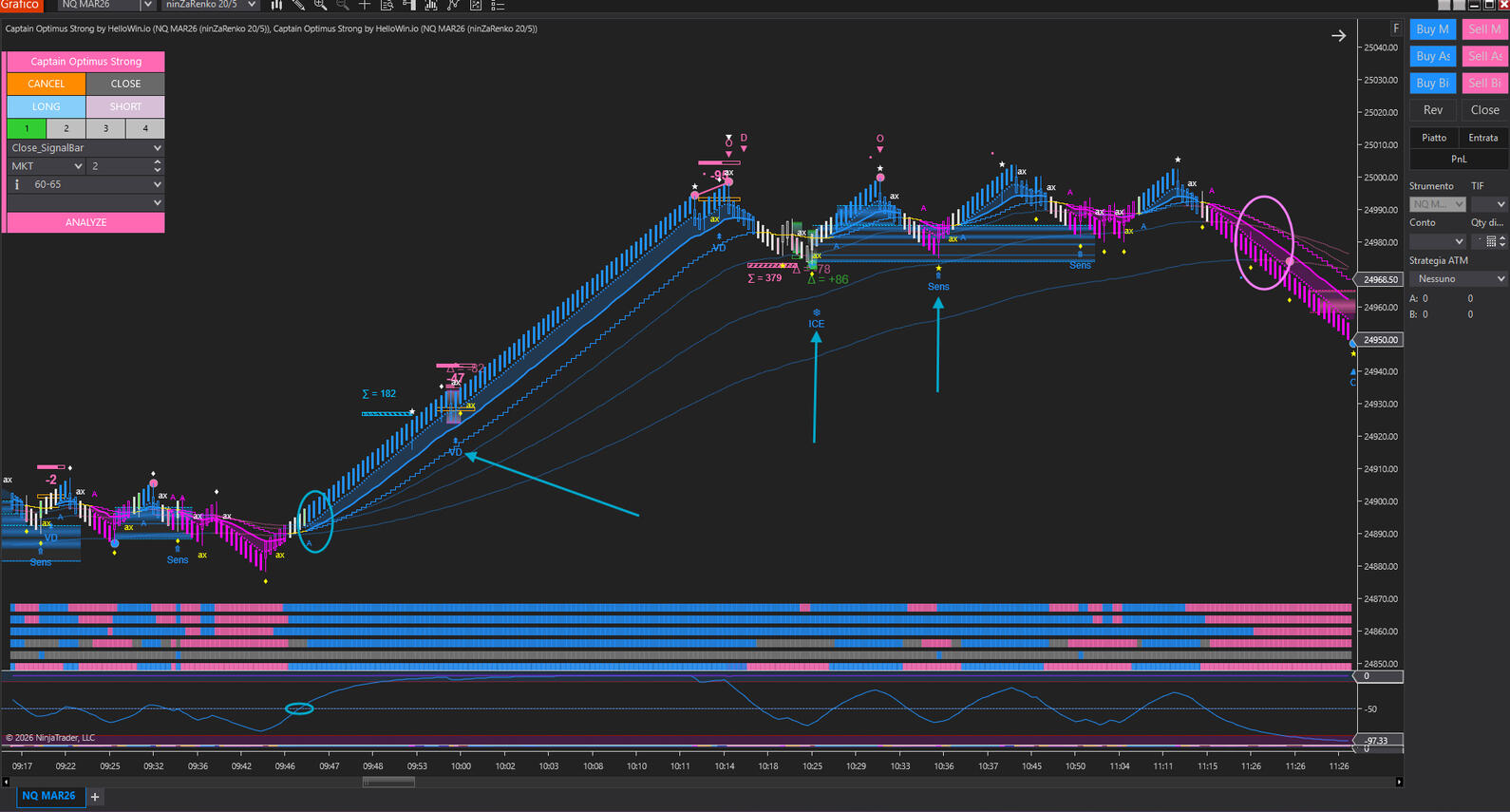Image resolution: width=1510 pixels, height=812 pixels.
Task: Select preset number 3 toggle
Action: pos(105,128)
